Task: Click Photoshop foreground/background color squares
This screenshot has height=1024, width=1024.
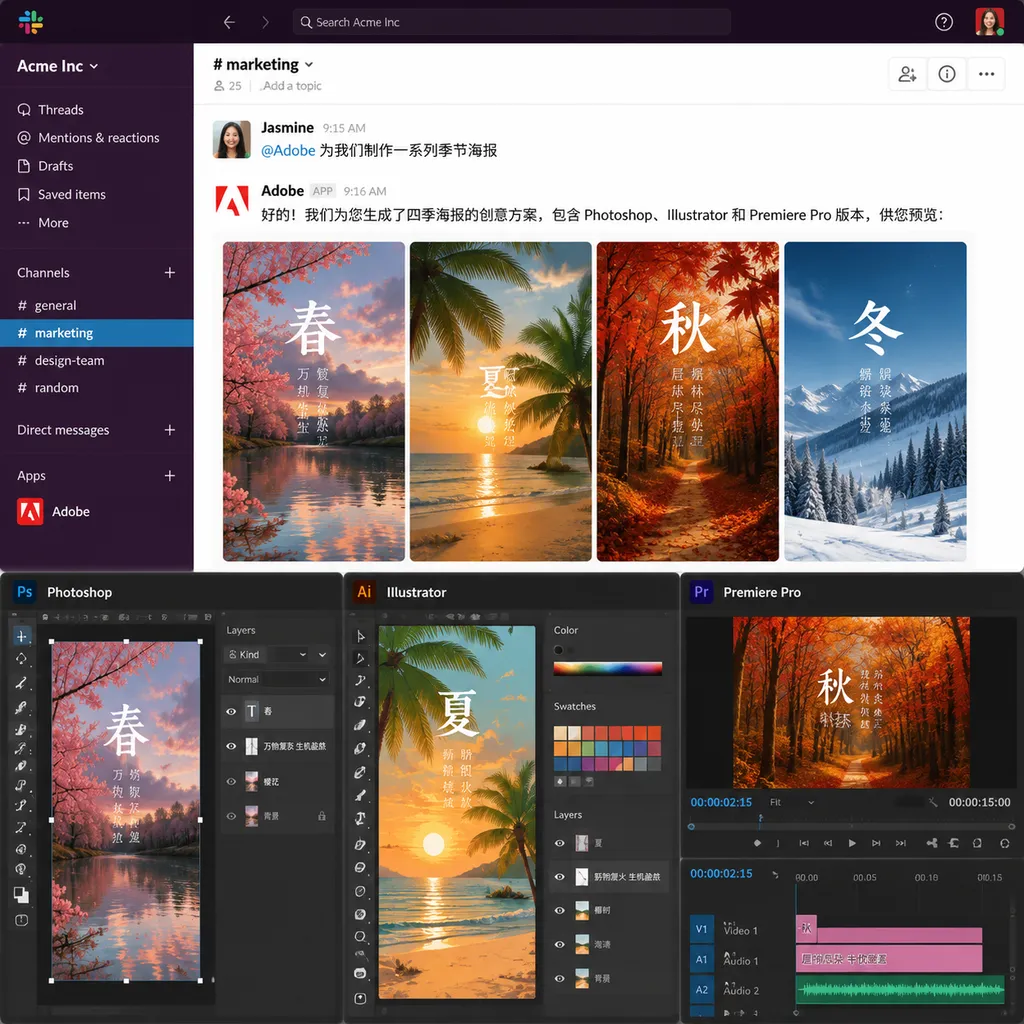Action: 21,895
